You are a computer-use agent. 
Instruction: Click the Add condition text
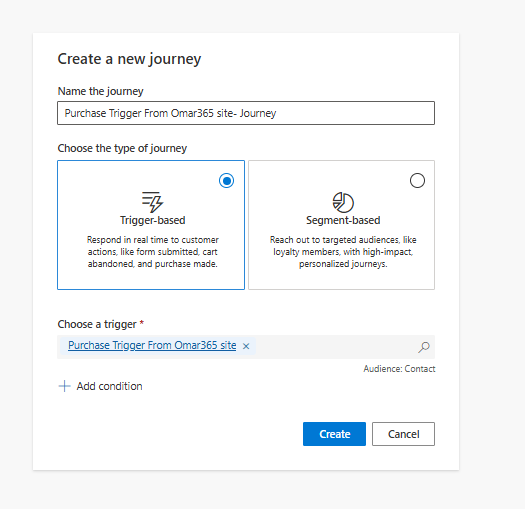pyautogui.click(x=109, y=386)
